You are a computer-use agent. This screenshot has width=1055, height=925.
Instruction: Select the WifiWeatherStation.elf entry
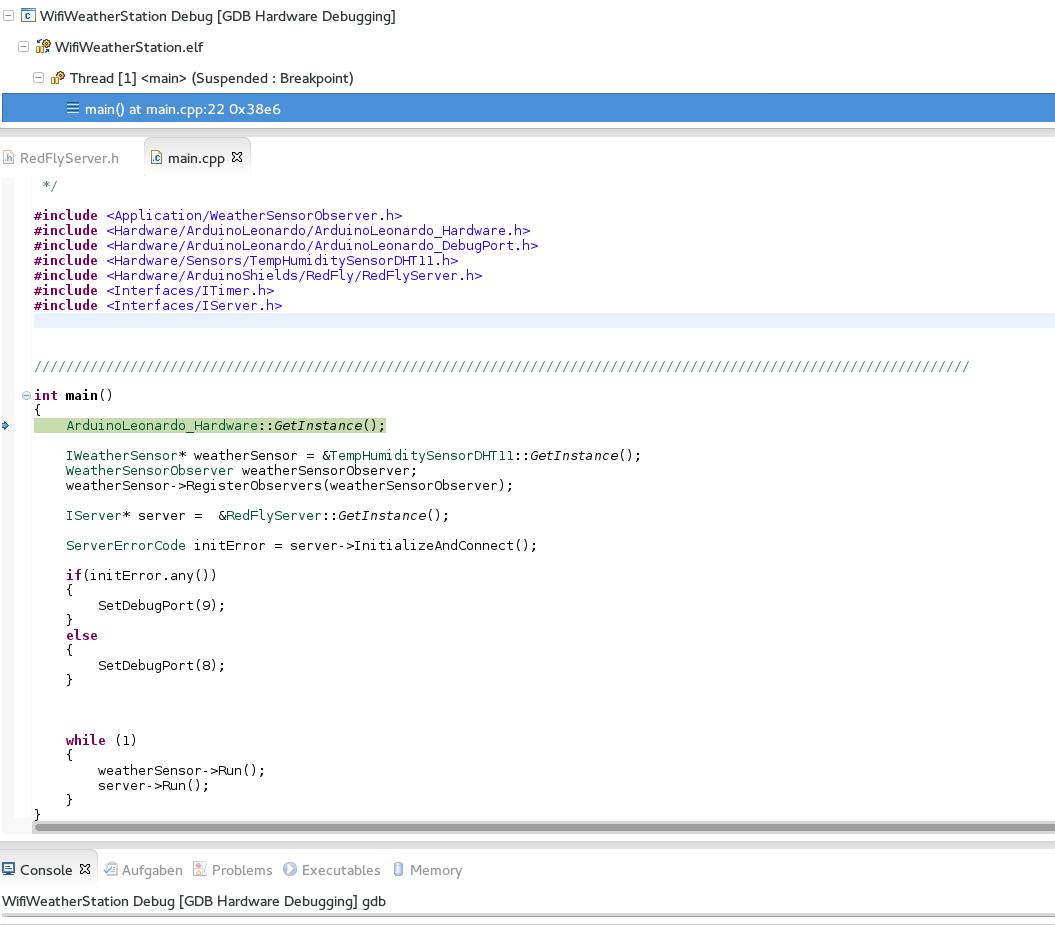[x=129, y=47]
